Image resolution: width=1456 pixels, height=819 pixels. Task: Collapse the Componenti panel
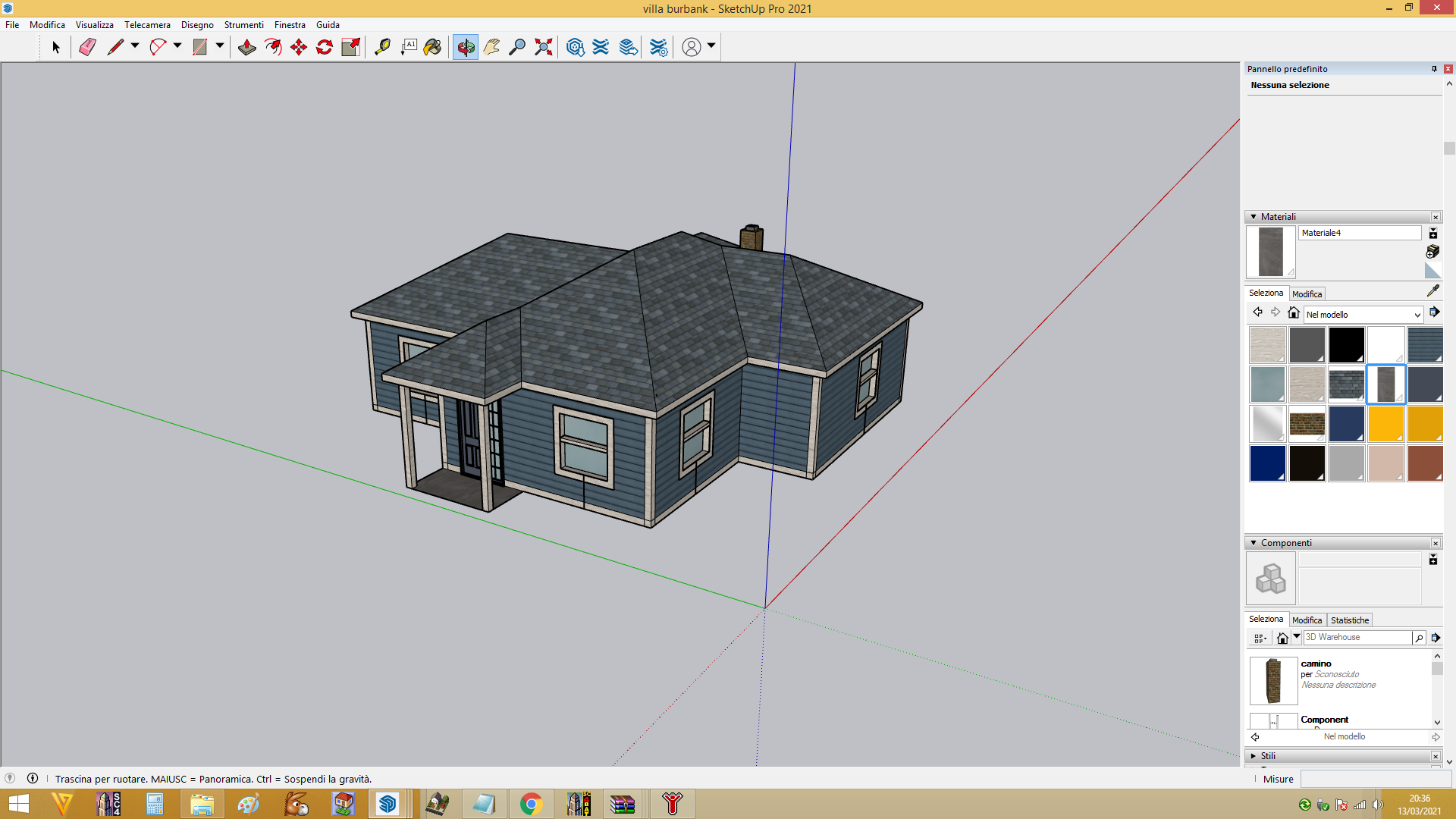[x=1253, y=543]
